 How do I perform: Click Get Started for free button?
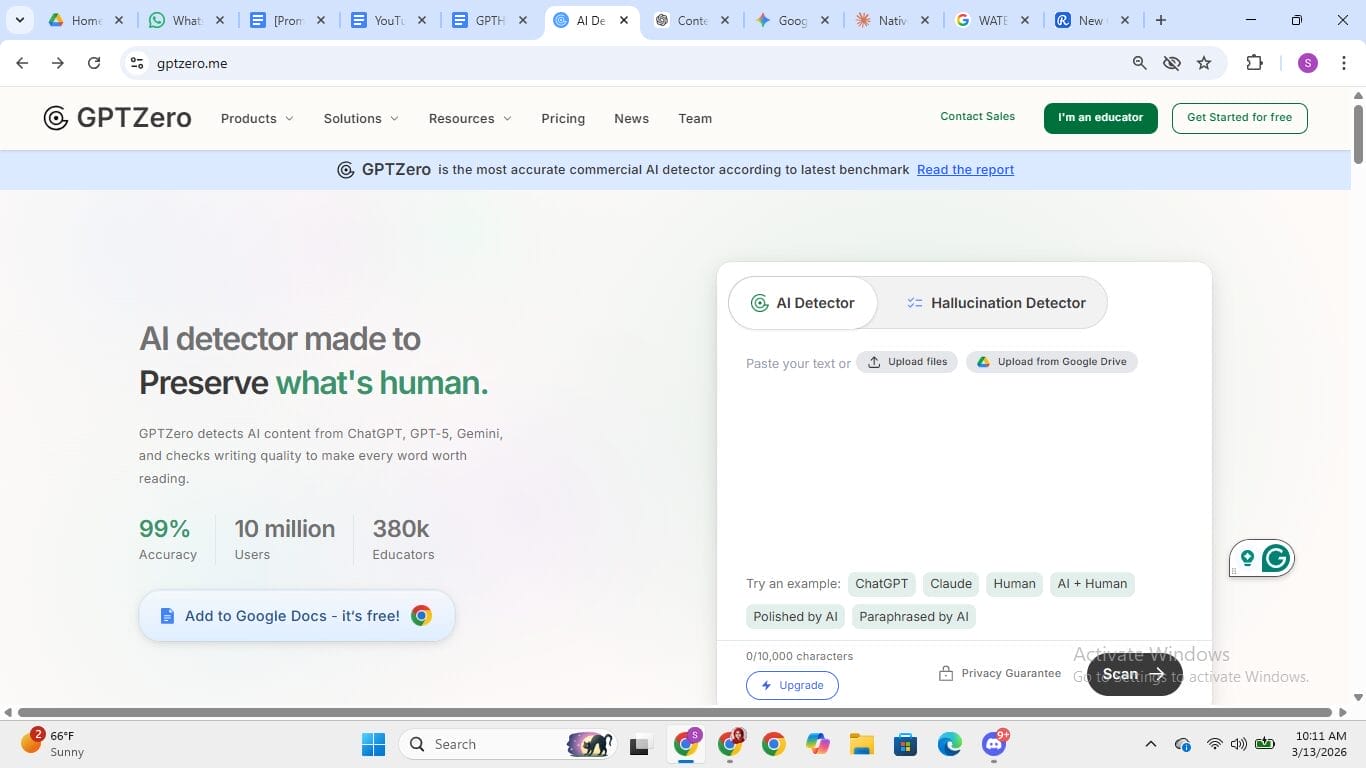(x=1239, y=118)
